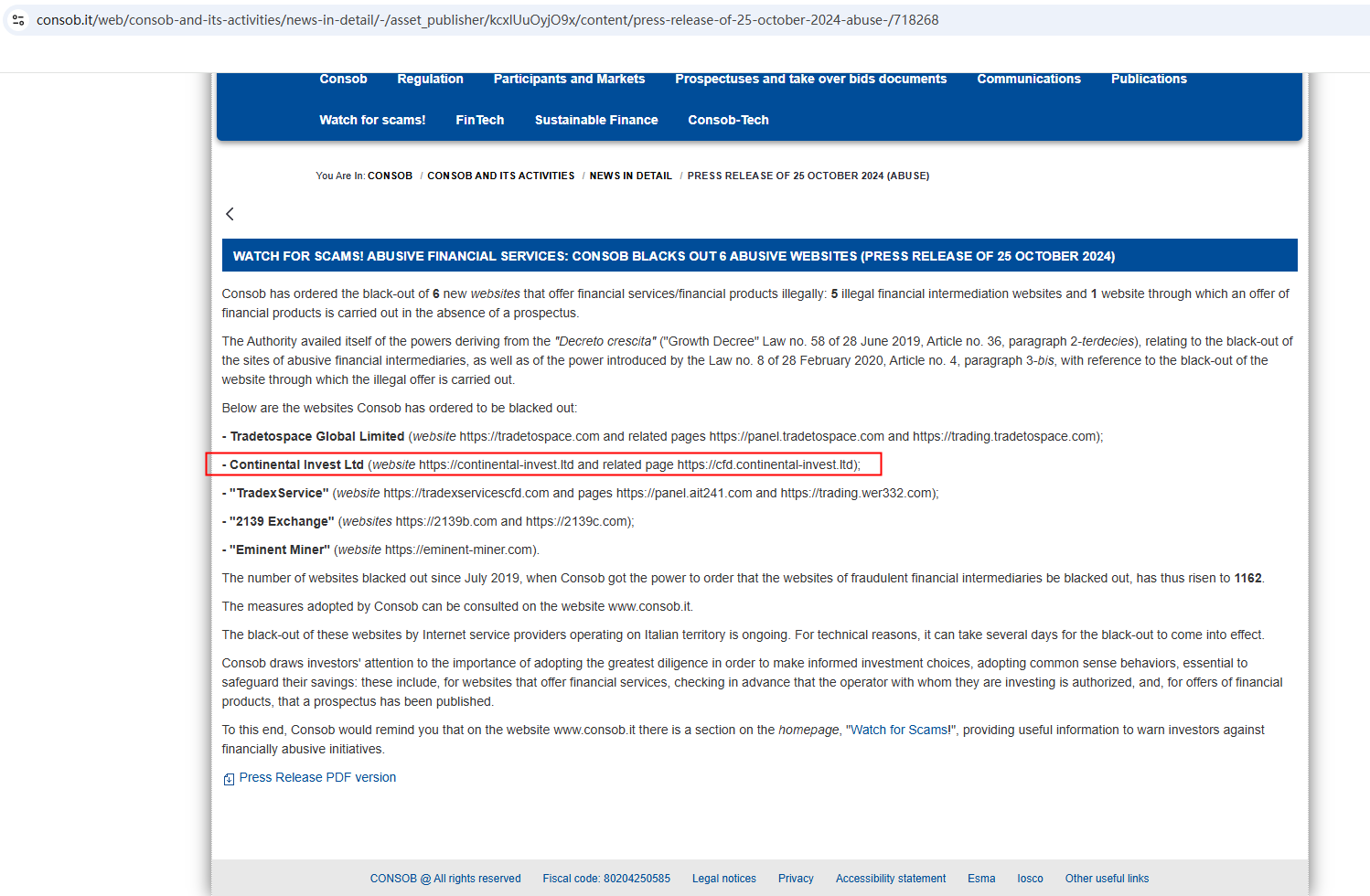Click Fiscal code: 80204250585 footer link
Viewport: 1370px width, 896px height.
[606, 879]
